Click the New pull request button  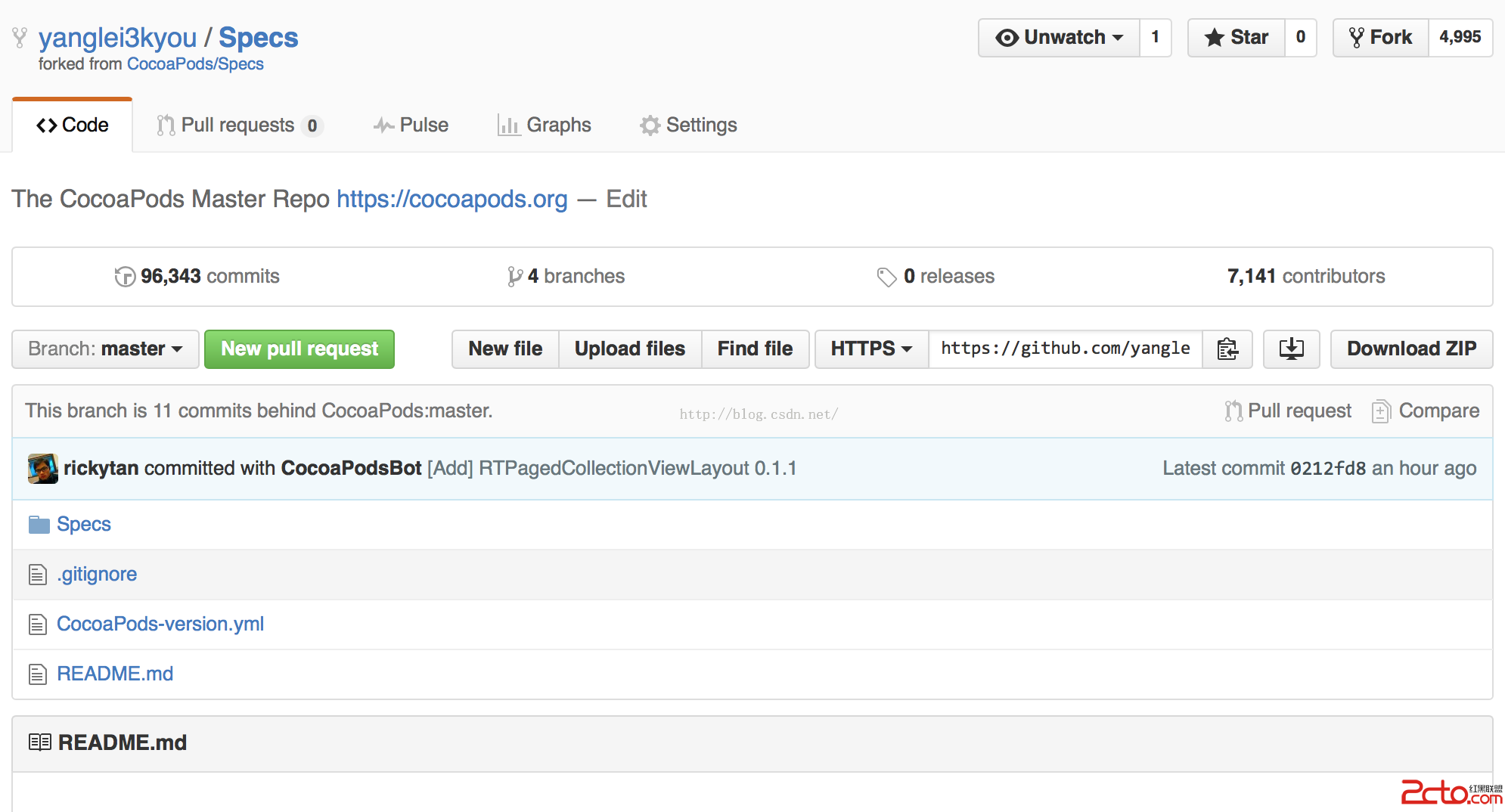pos(299,349)
